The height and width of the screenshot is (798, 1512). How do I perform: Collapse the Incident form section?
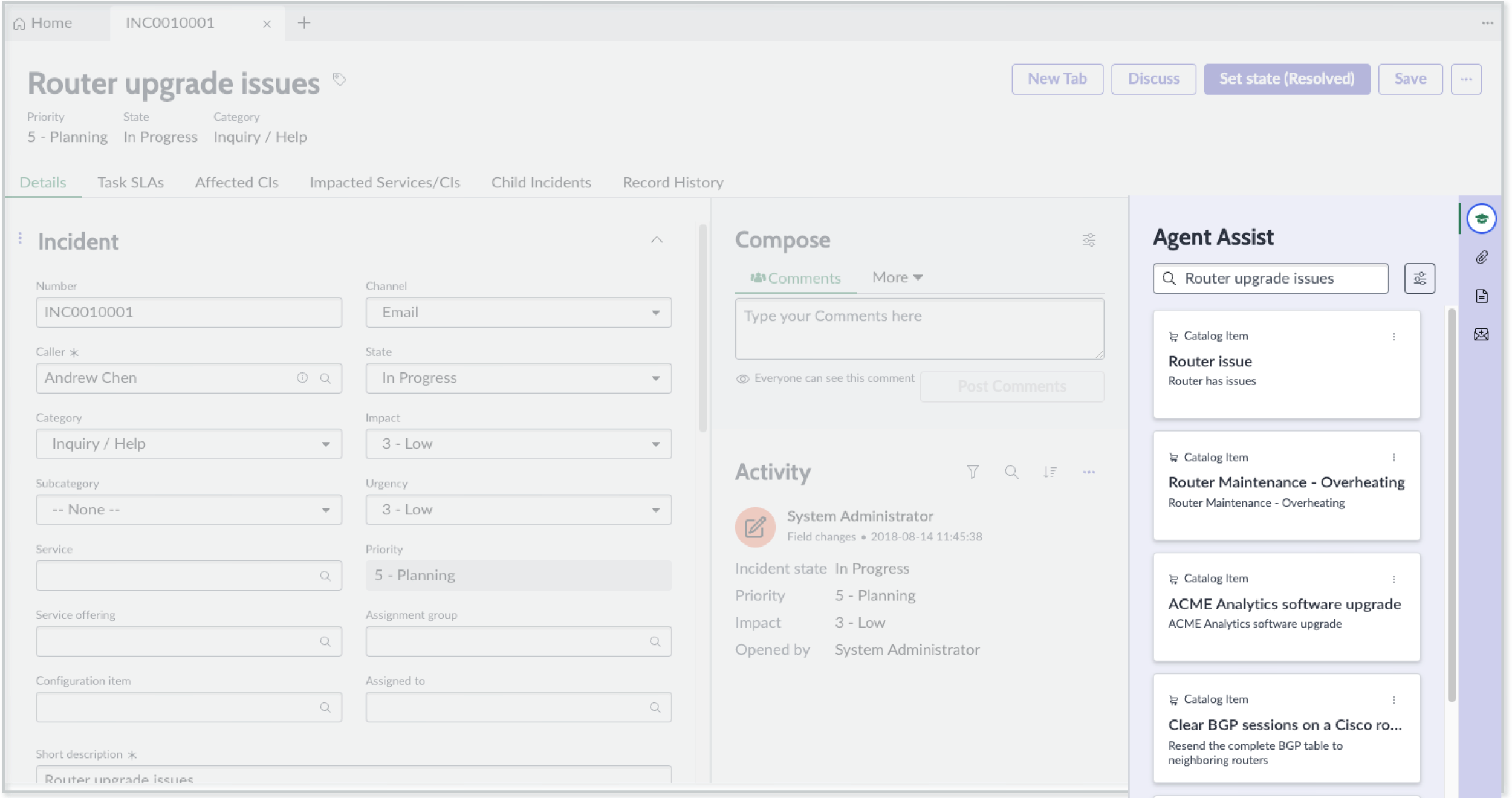click(657, 240)
